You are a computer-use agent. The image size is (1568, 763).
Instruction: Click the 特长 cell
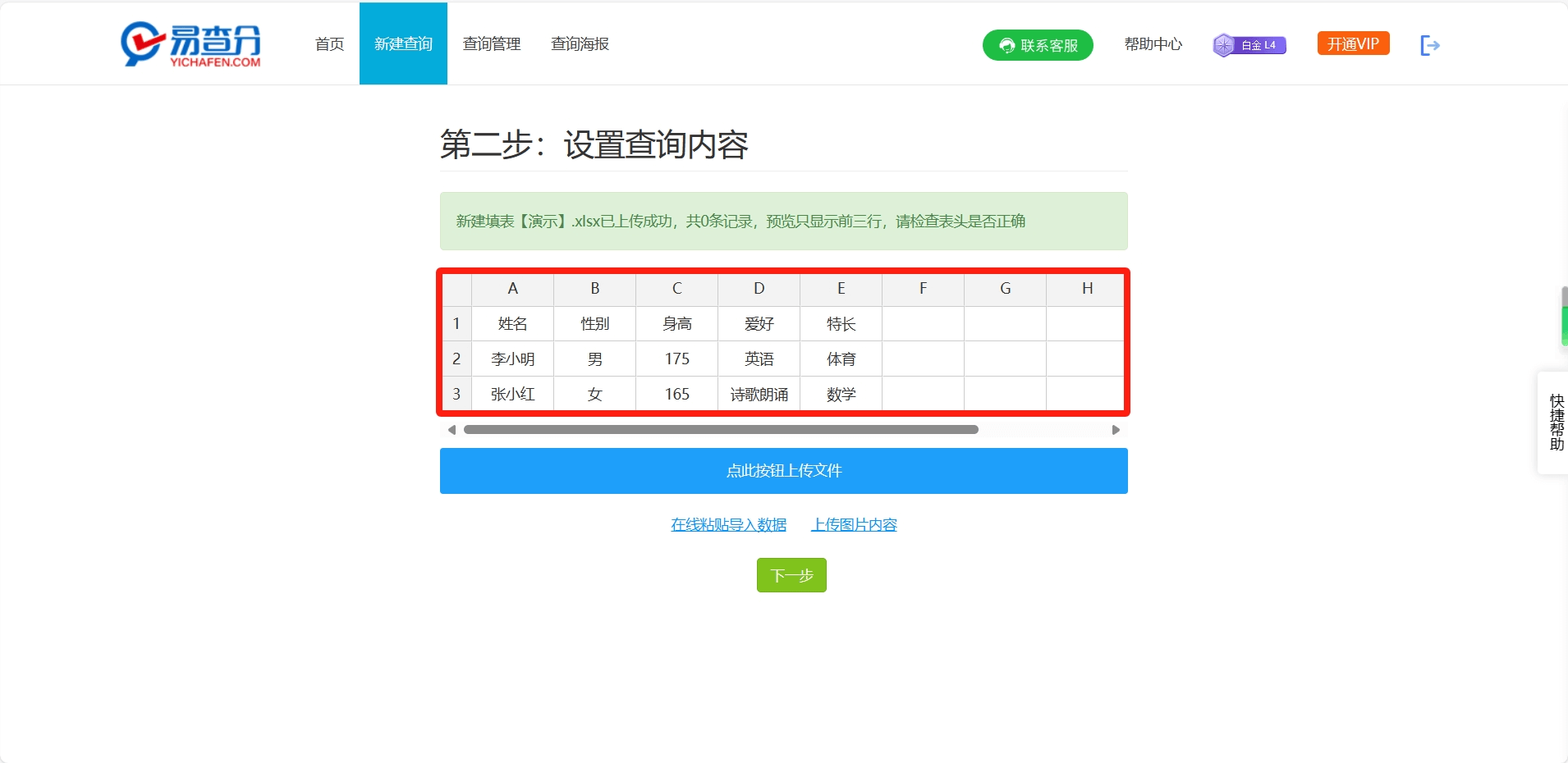(x=841, y=324)
